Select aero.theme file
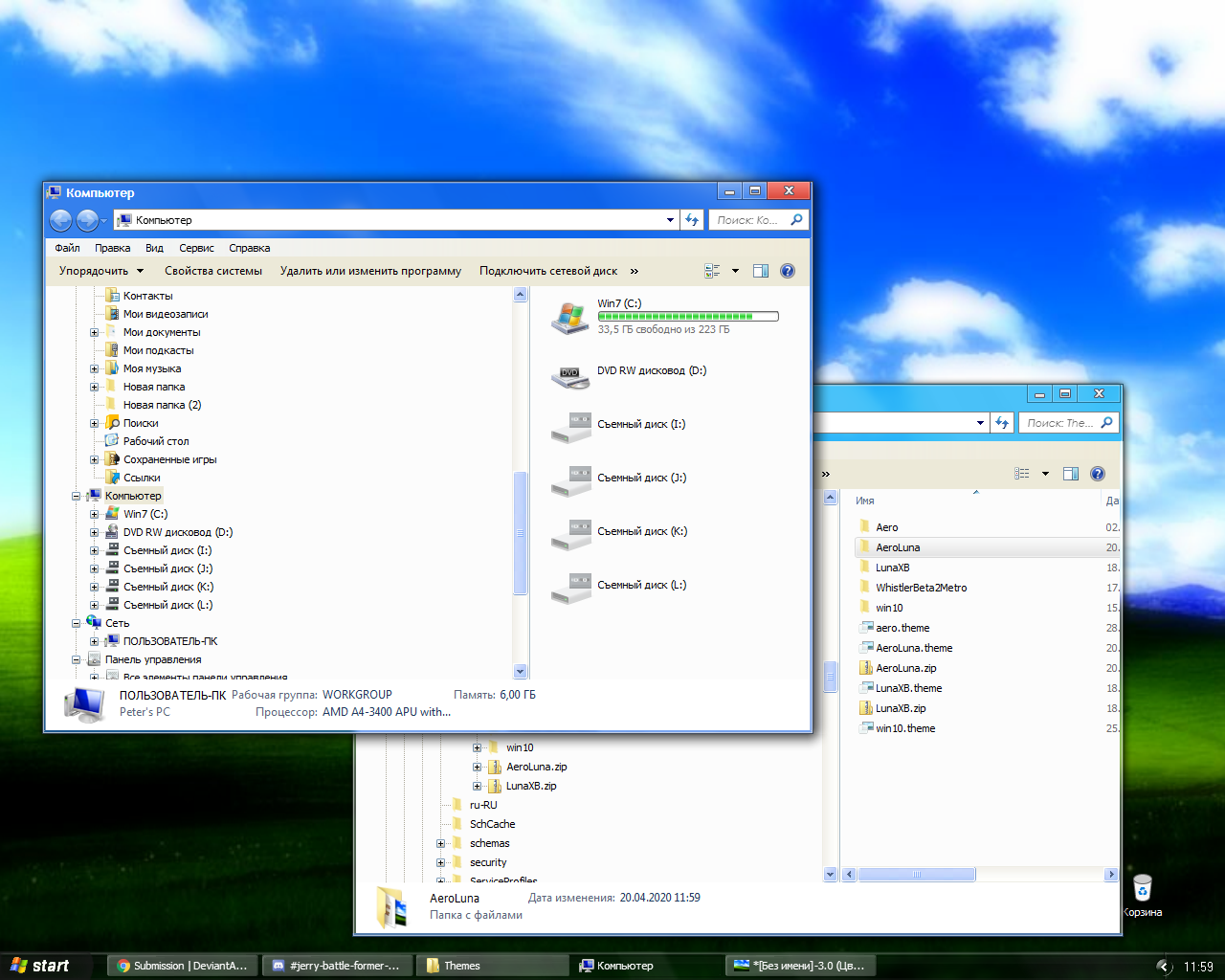The image size is (1225, 980). (902, 628)
